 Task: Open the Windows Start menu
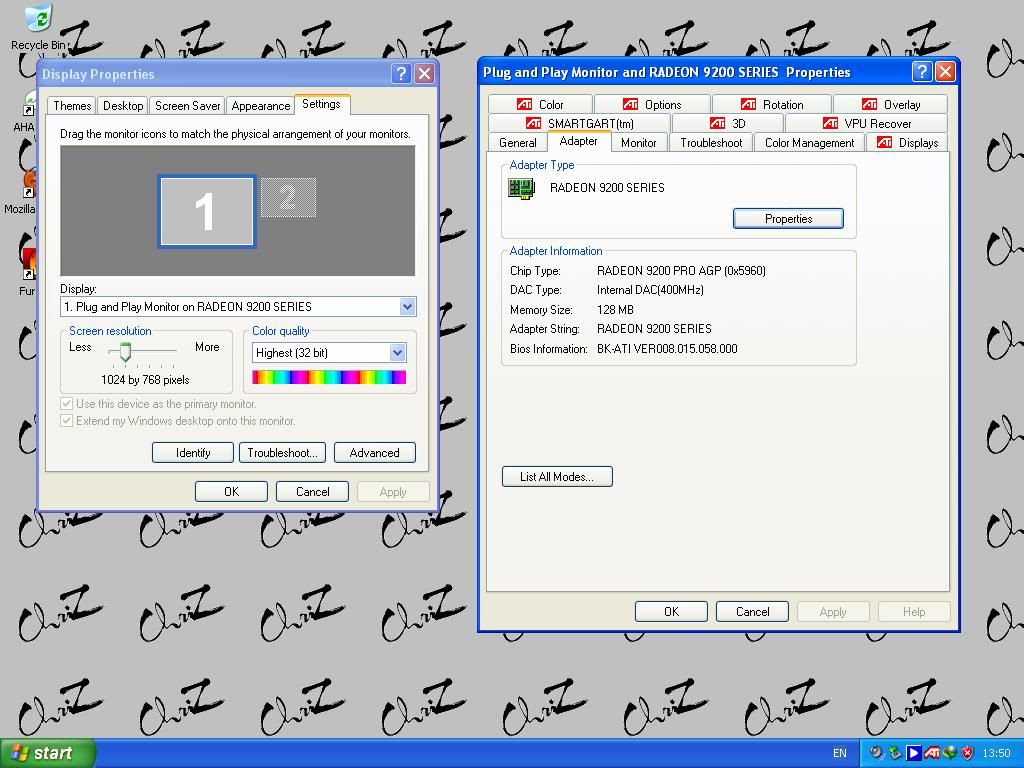tap(48, 753)
